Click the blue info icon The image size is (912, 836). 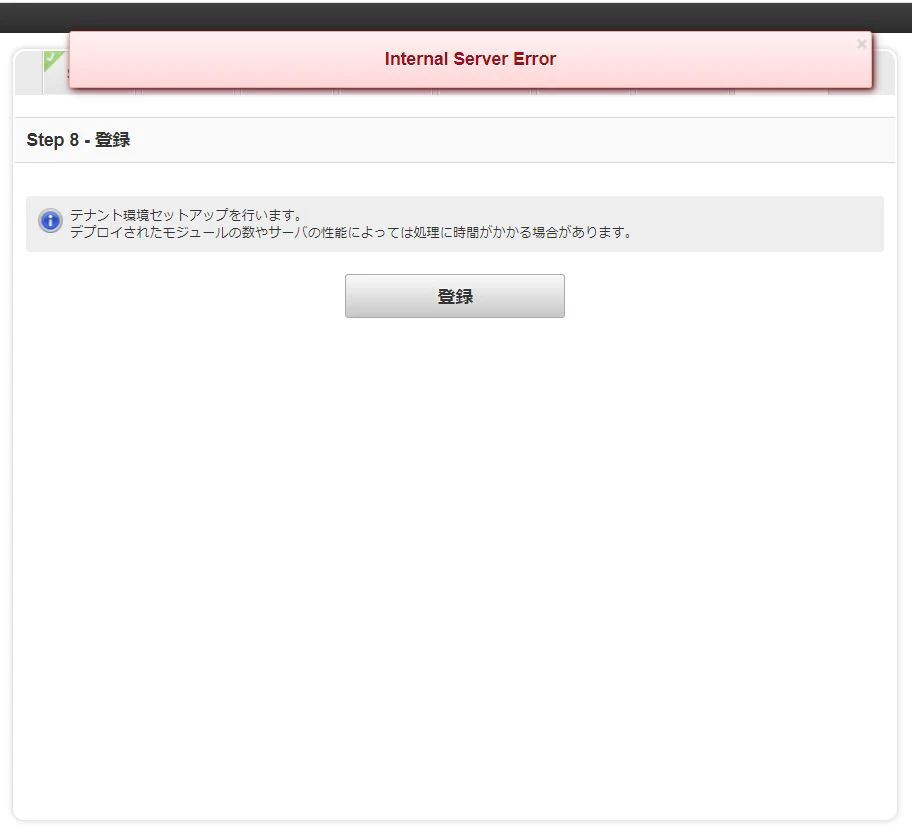(x=51, y=221)
